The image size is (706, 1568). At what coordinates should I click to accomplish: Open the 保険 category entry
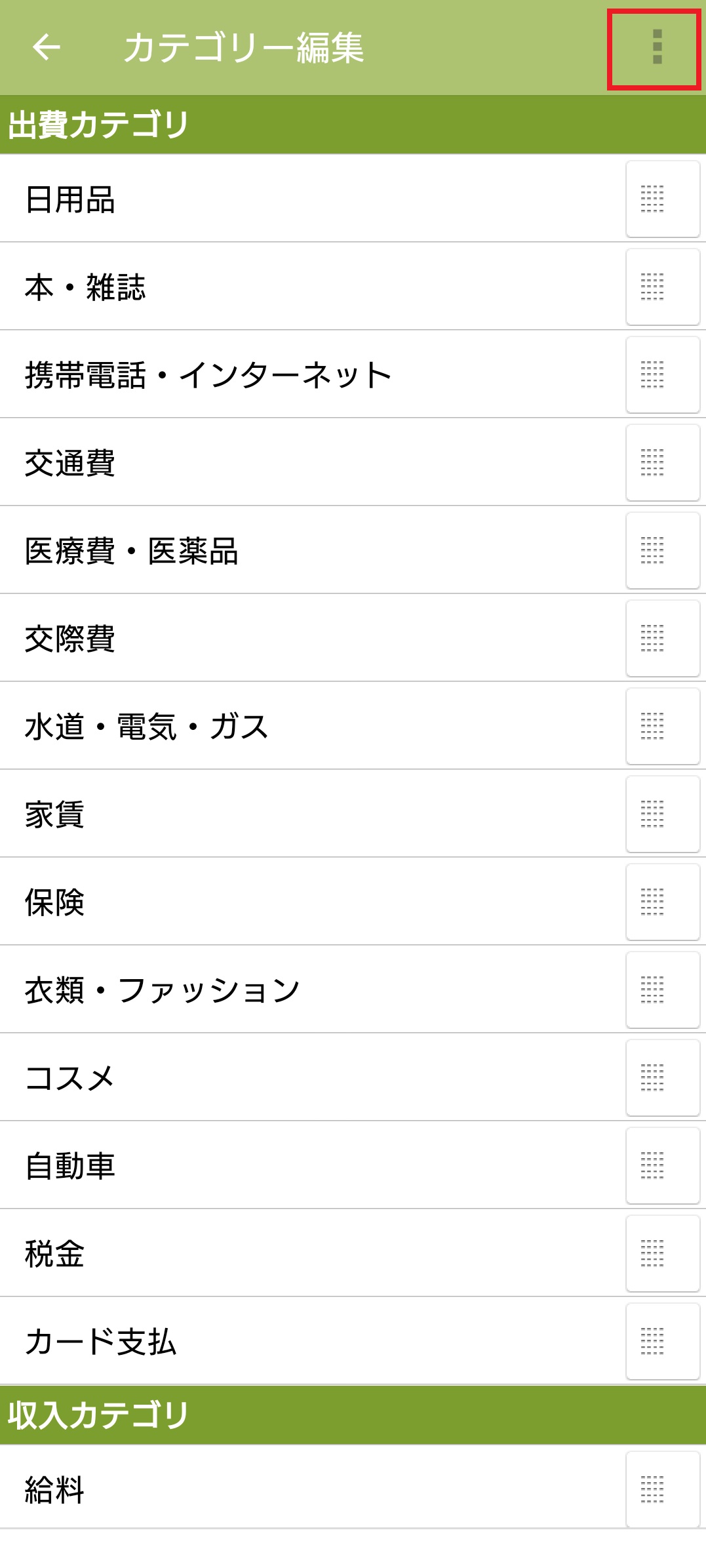click(x=55, y=902)
